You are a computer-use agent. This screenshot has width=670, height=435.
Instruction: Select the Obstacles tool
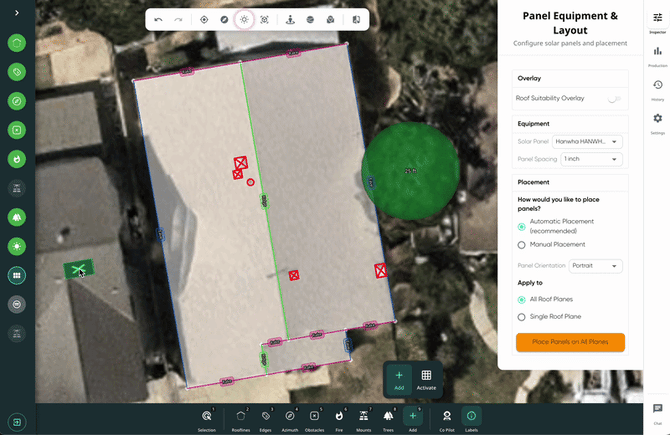(314, 415)
